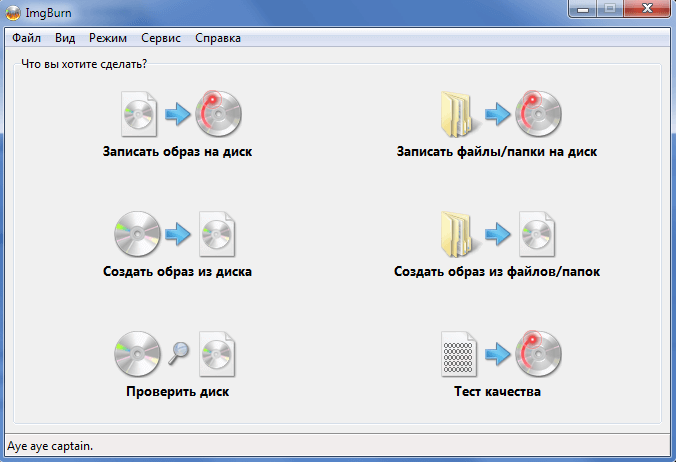Click the image-file-to-disc icon for writing an image
This screenshot has height=462, width=676.
coord(177,114)
